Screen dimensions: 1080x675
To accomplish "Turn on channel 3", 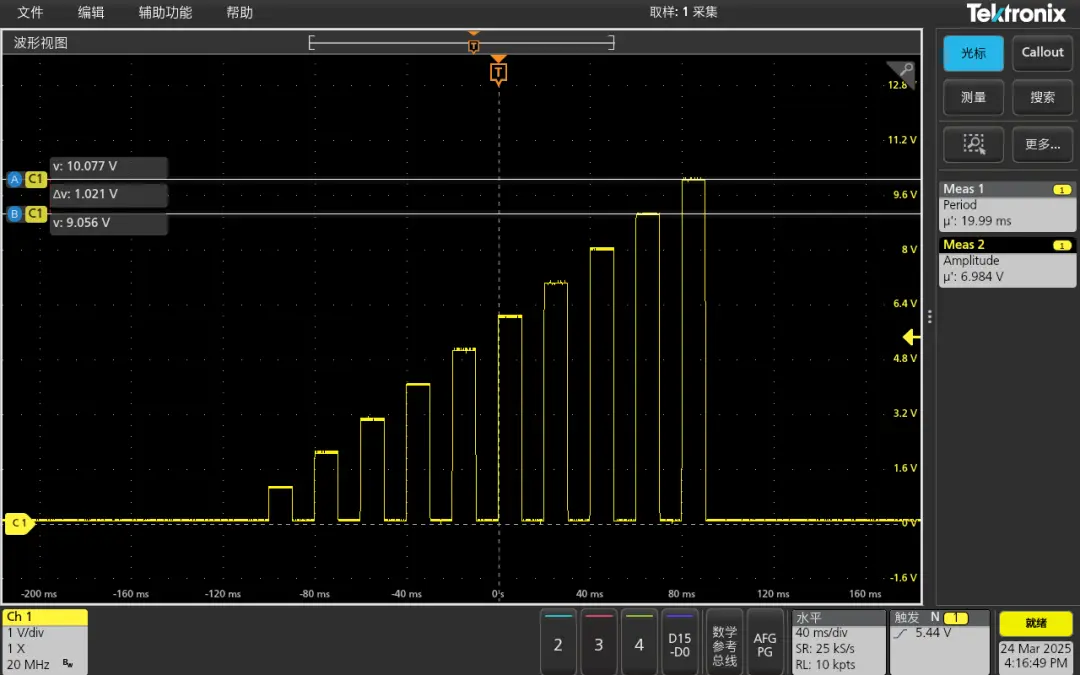I will [x=599, y=642].
